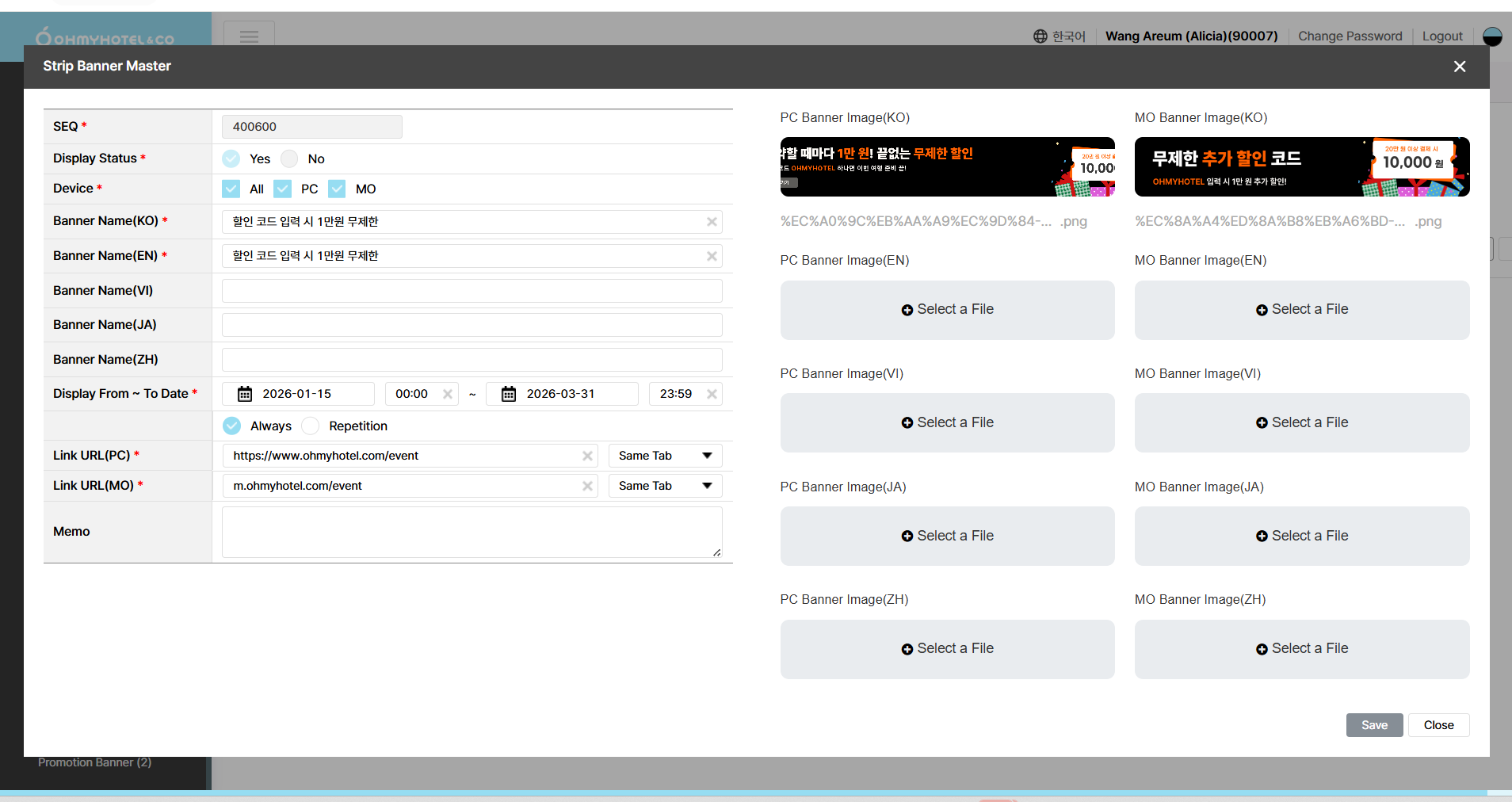Click the MO Banner Image(KO) thumbnail
The height and width of the screenshot is (802, 1512).
pos(1302,167)
